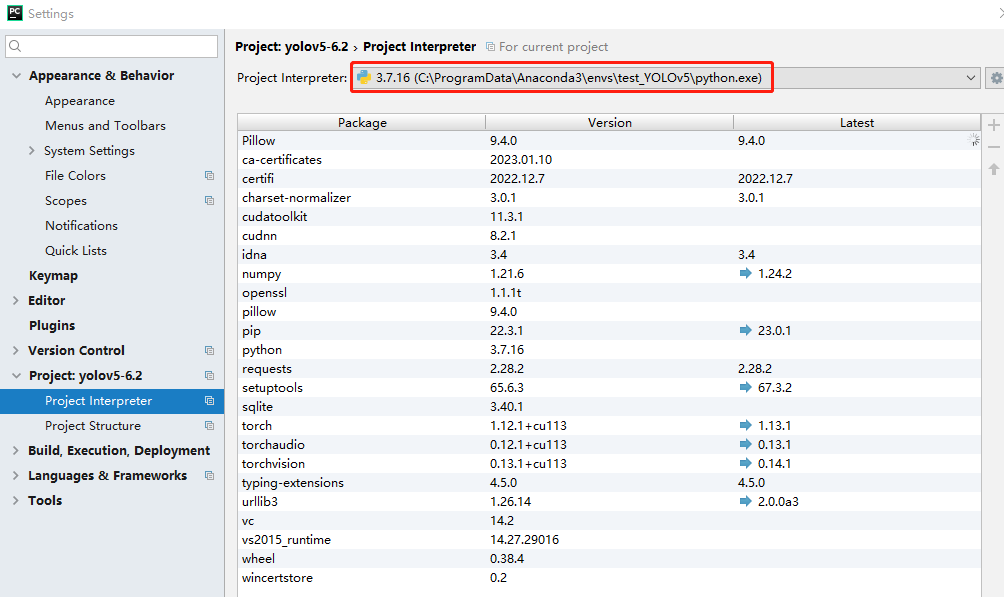Click the project icon beside Project: yolov5-6.2

coord(209,375)
